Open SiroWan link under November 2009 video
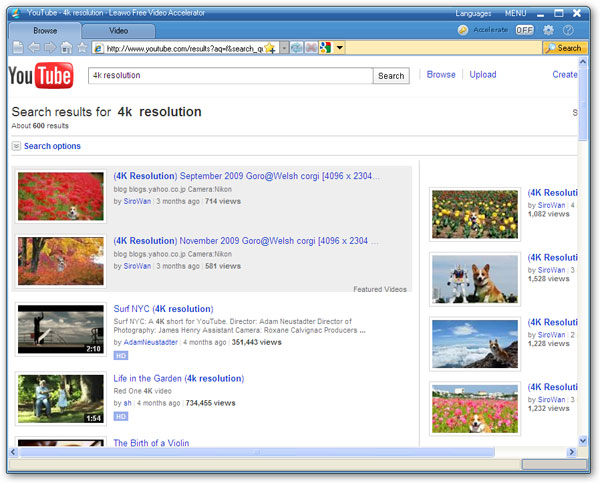The height and width of the screenshot is (483, 600). 137,266
